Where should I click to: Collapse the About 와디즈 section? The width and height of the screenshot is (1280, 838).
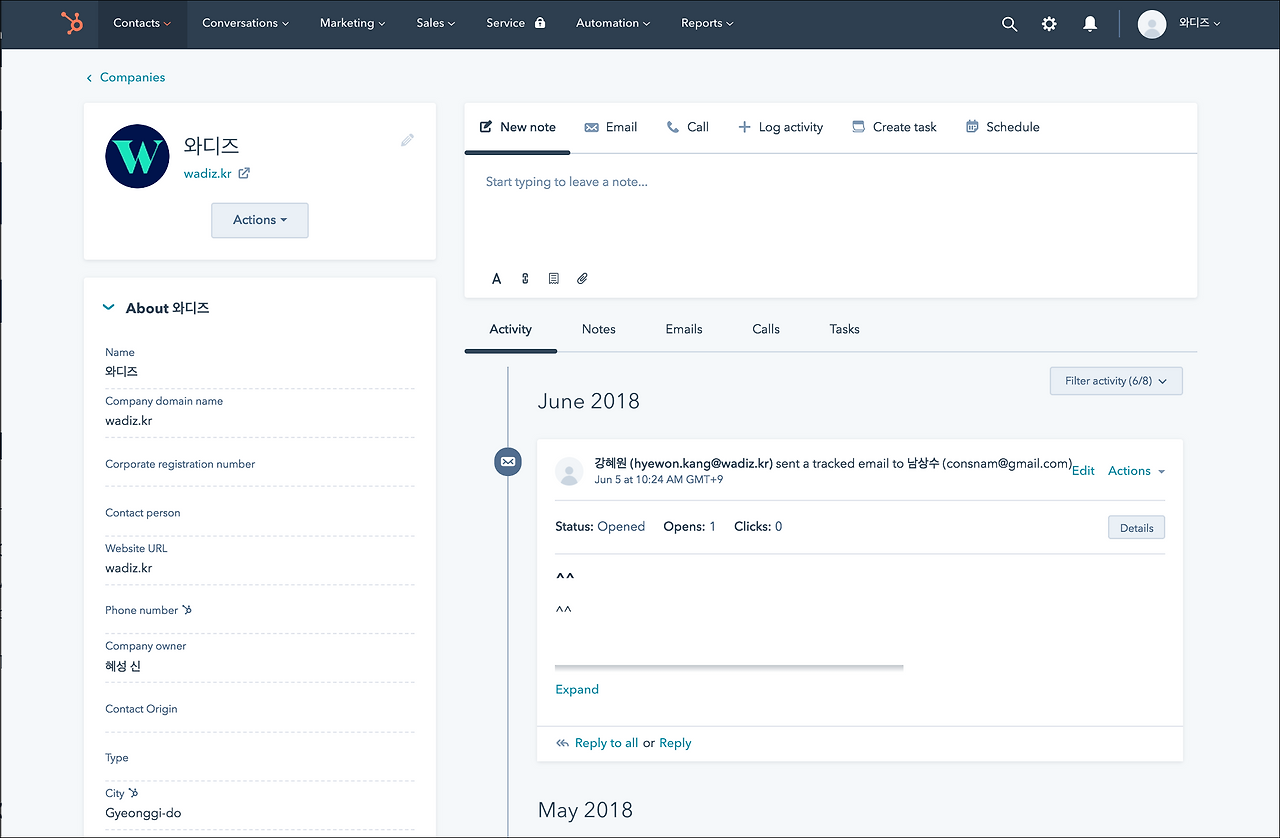point(109,308)
